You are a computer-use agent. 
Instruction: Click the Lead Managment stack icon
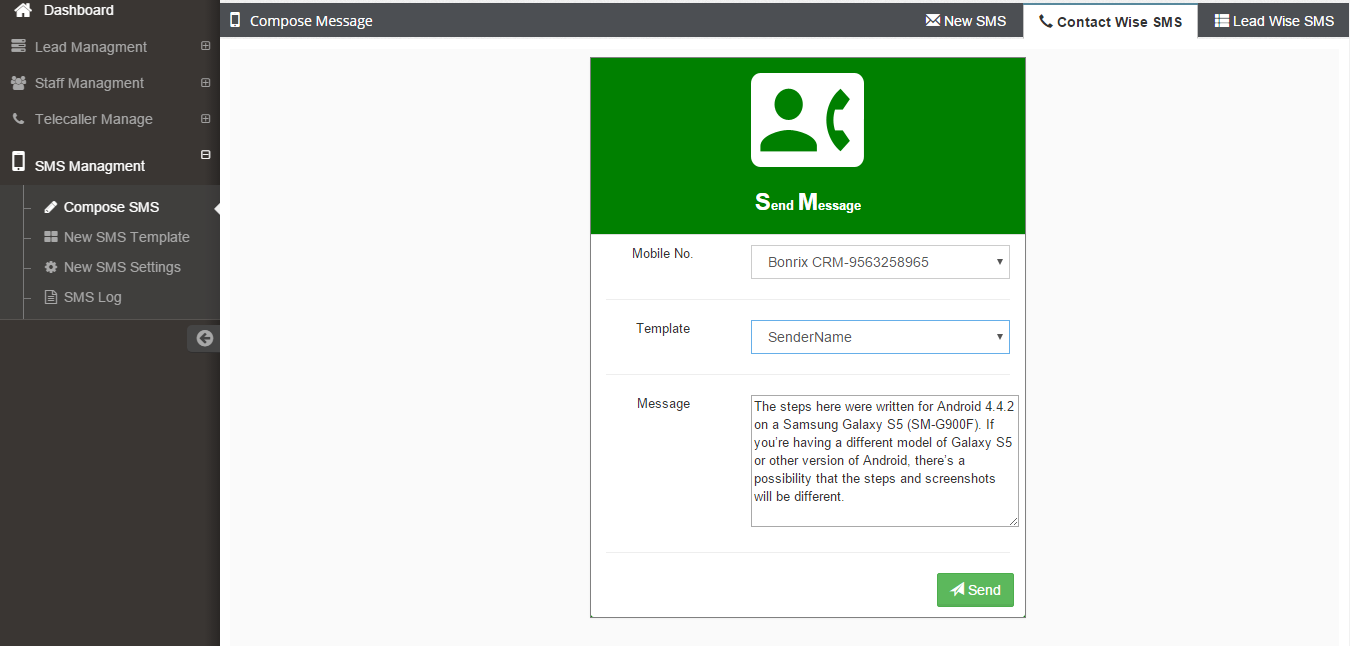tap(18, 46)
